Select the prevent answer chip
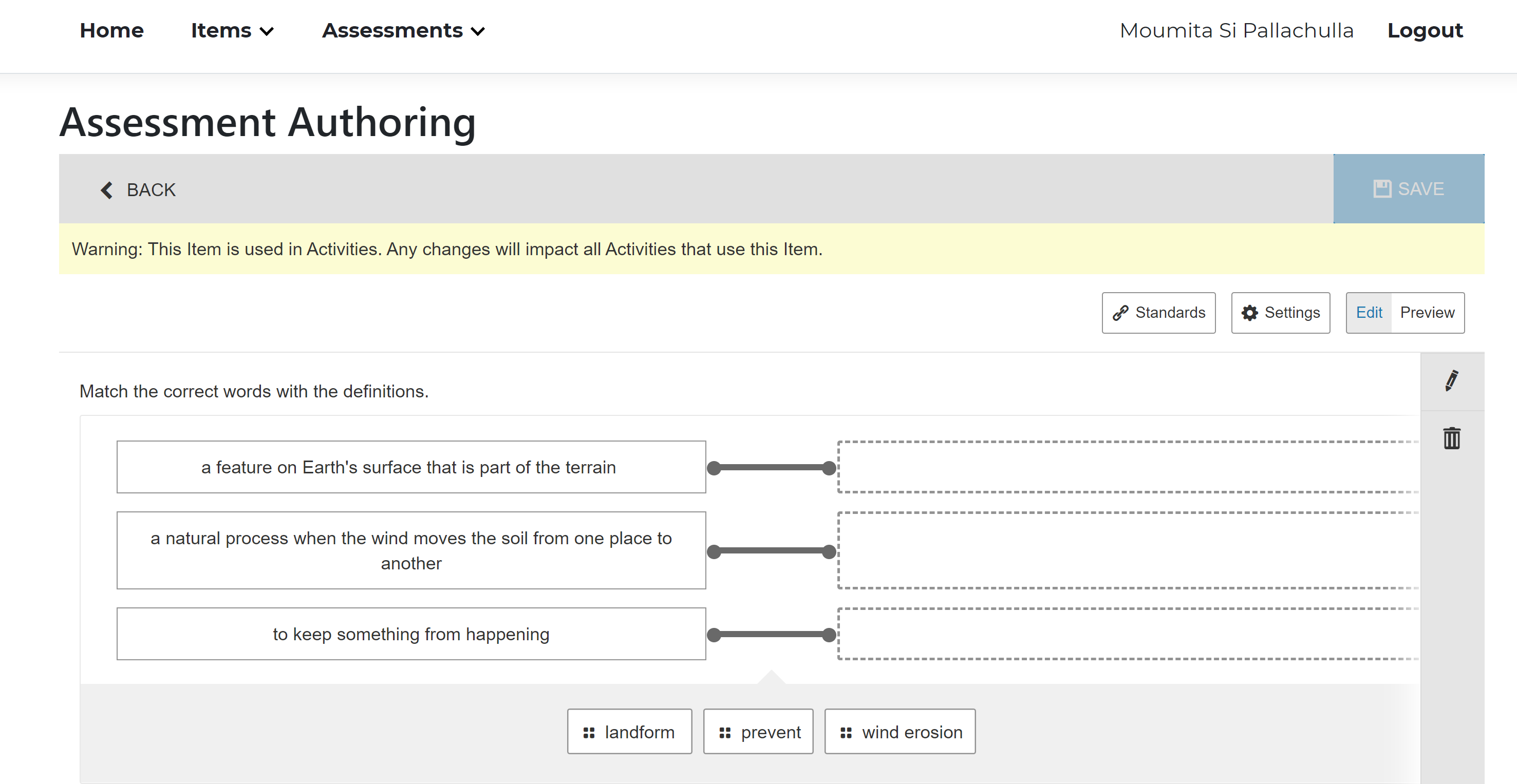This screenshot has width=1517, height=784. tap(758, 732)
